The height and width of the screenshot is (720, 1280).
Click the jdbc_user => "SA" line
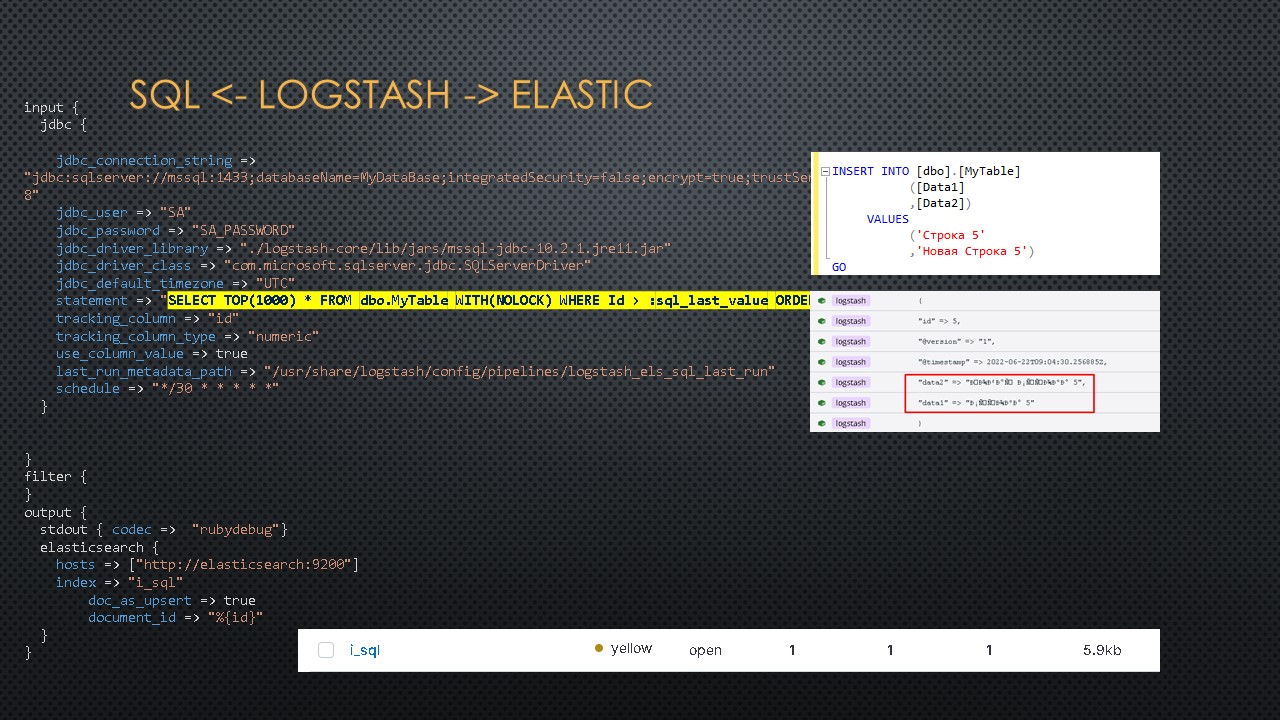point(123,212)
